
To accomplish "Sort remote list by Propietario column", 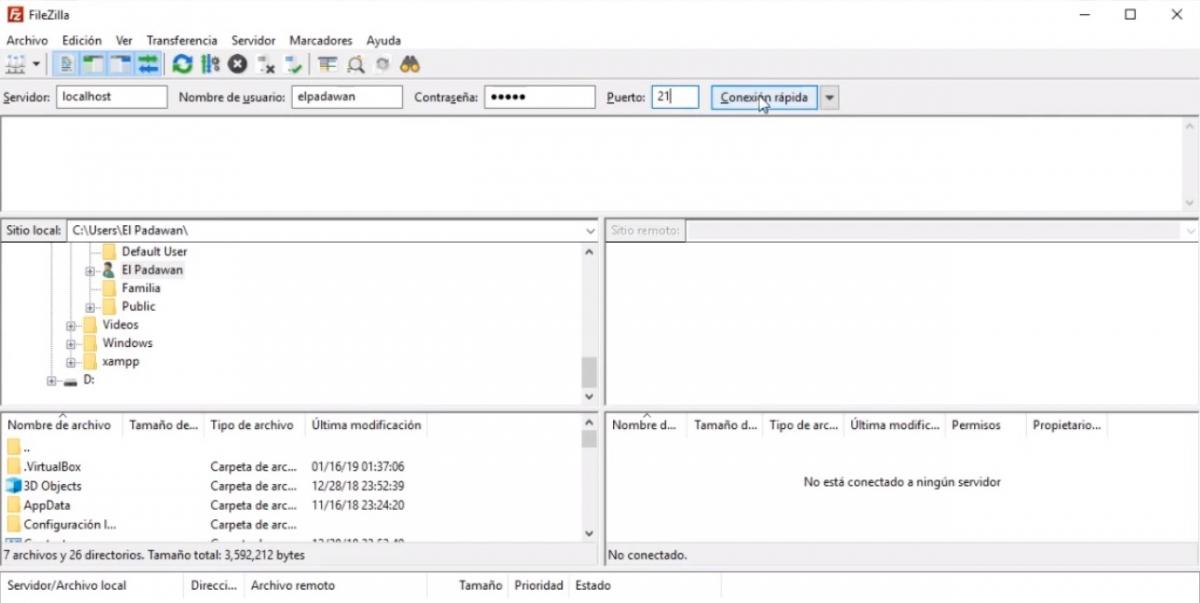I will pos(1067,425).
